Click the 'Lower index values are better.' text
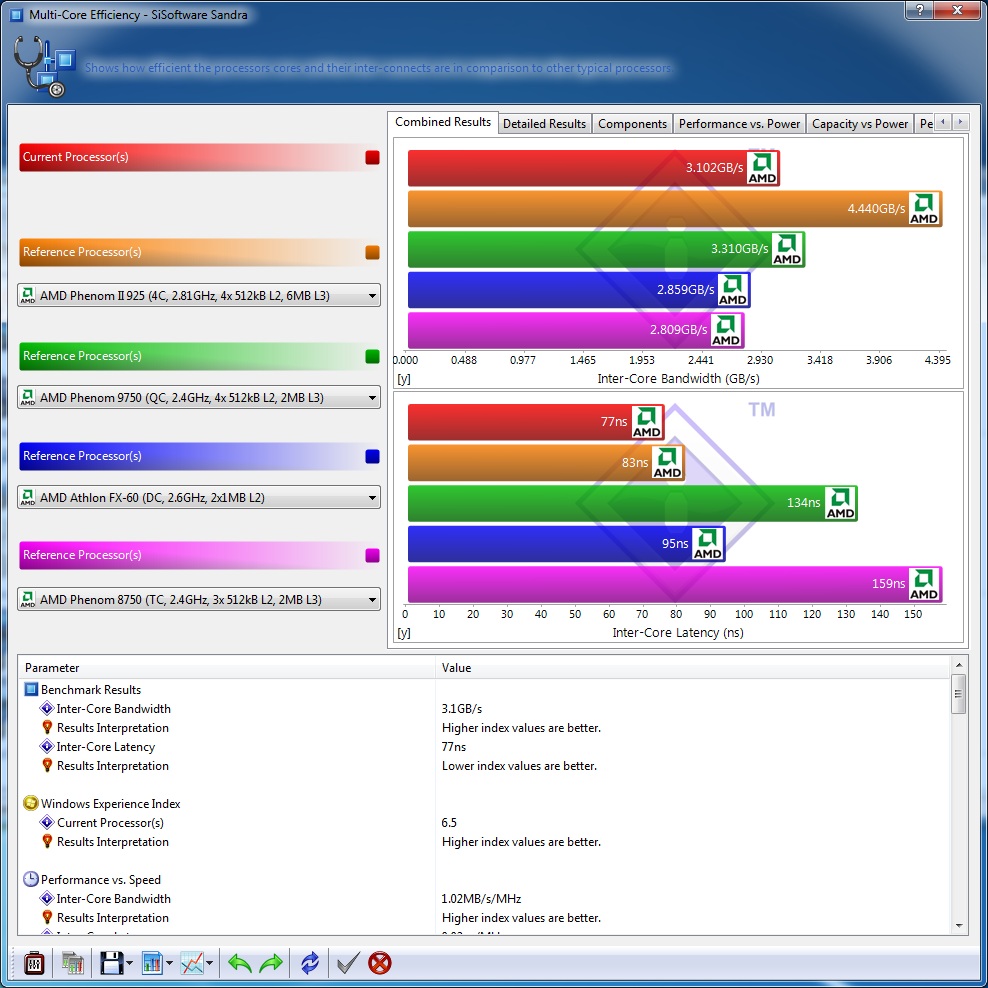This screenshot has width=988, height=988. (x=519, y=766)
